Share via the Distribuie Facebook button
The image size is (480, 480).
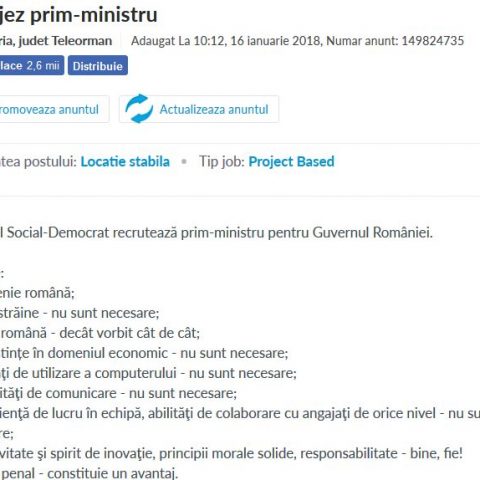tap(98, 65)
